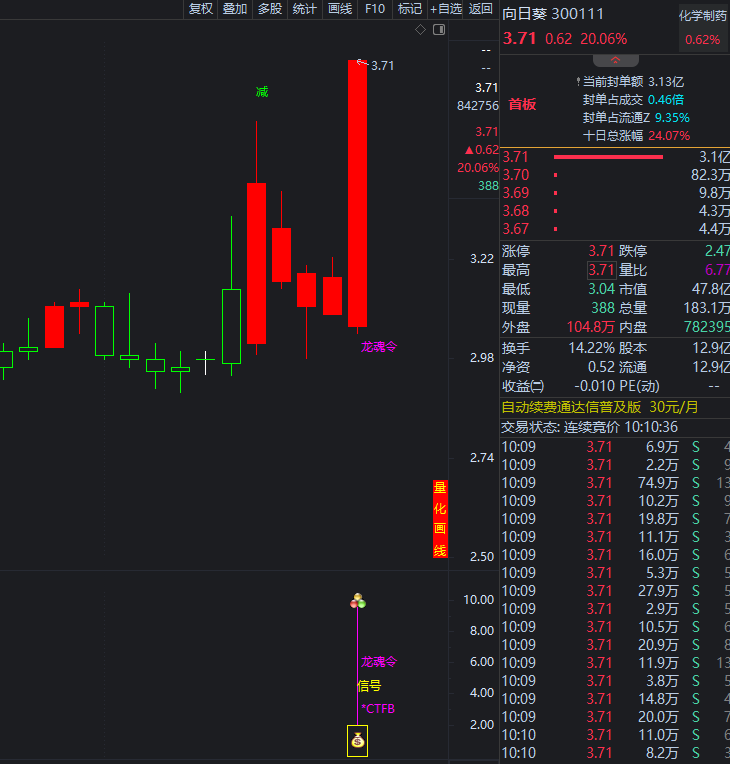The image size is (730, 764).
Task: Click the 首板 label
Action: coord(522,104)
